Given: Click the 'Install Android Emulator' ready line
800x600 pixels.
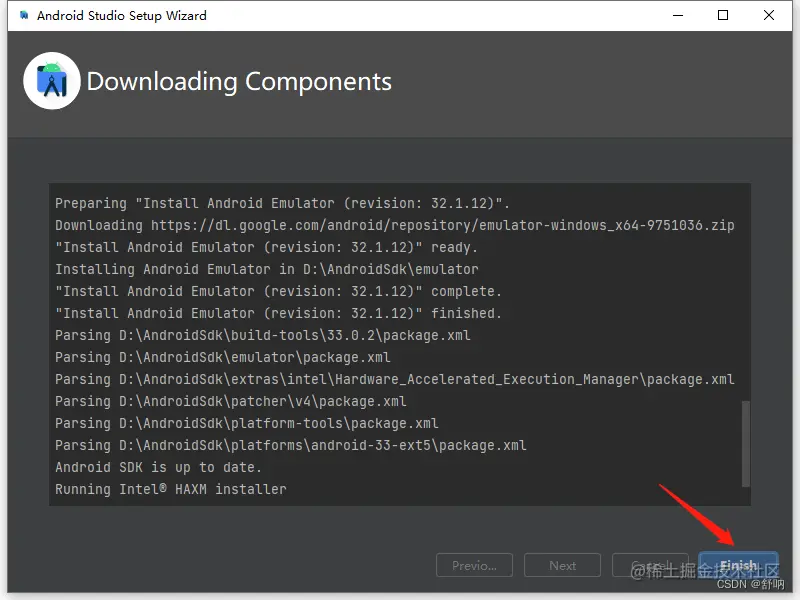Looking at the screenshot, I should (266, 247).
